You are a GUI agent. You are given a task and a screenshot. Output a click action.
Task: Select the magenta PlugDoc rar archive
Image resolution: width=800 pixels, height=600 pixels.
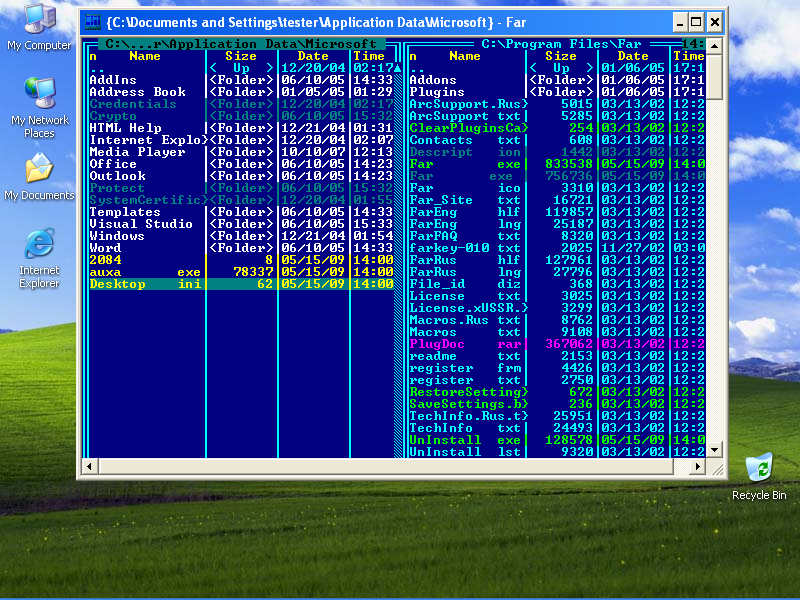pyautogui.click(x=557, y=344)
